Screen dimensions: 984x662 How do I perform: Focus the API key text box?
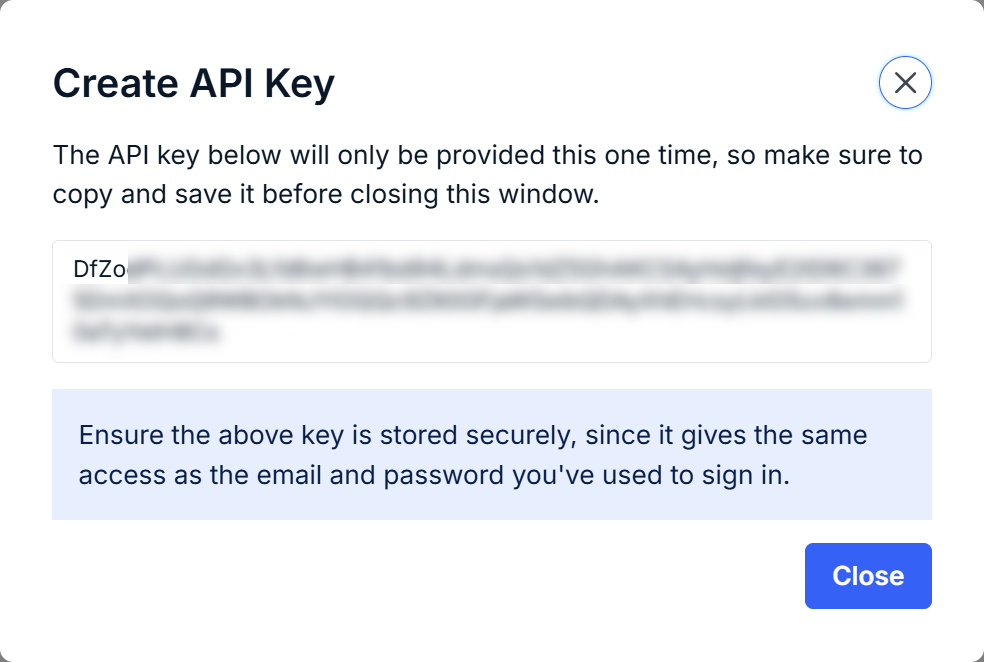tap(492, 301)
